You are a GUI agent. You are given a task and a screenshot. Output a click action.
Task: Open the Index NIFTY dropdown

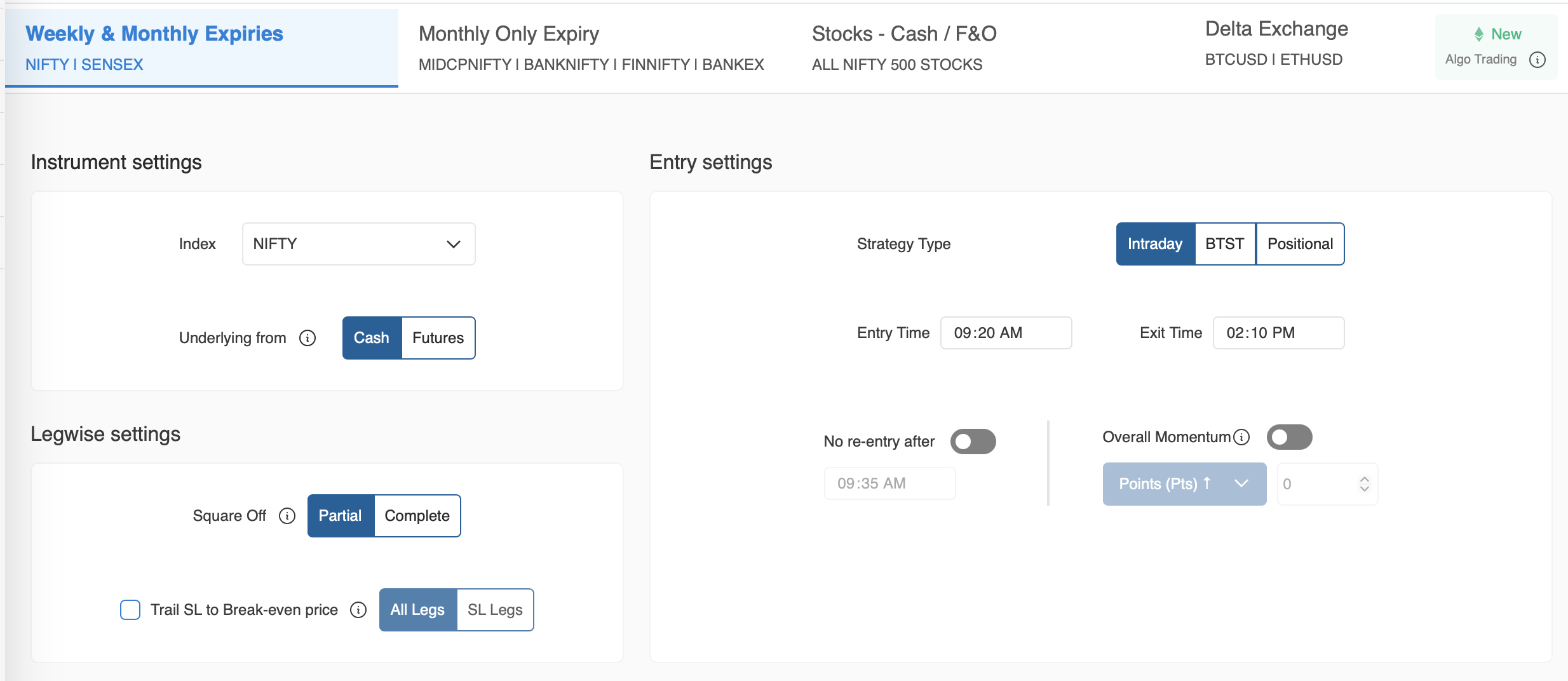(358, 244)
